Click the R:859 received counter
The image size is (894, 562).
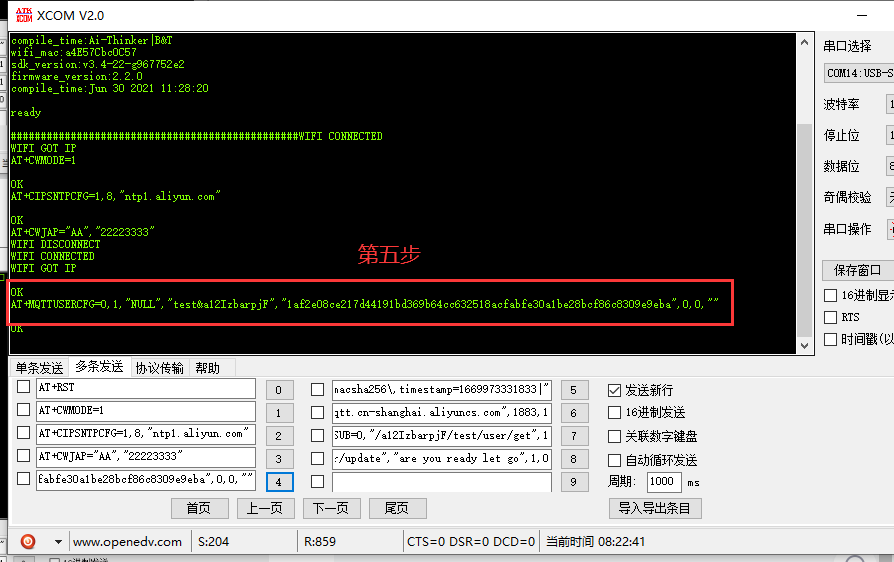320,541
